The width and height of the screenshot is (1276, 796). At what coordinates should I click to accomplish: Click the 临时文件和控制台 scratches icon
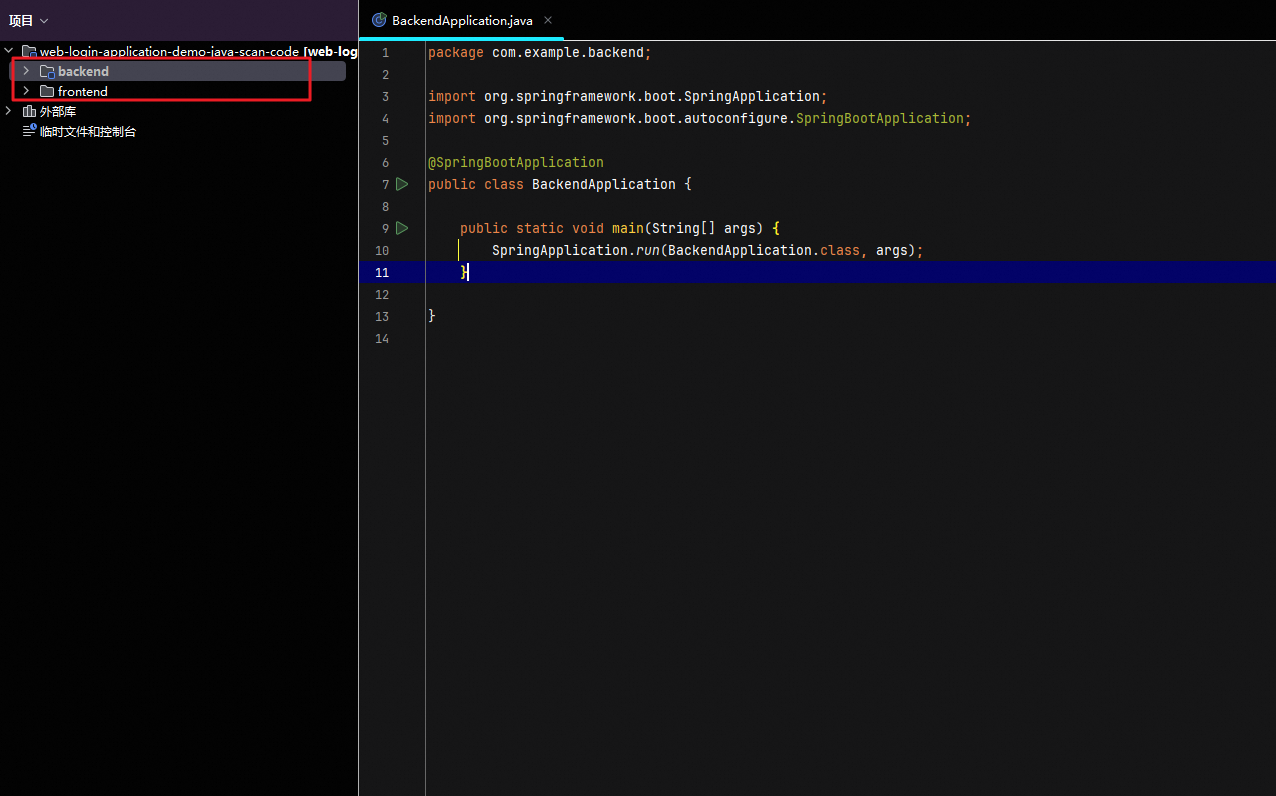pyautogui.click(x=29, y=131)
